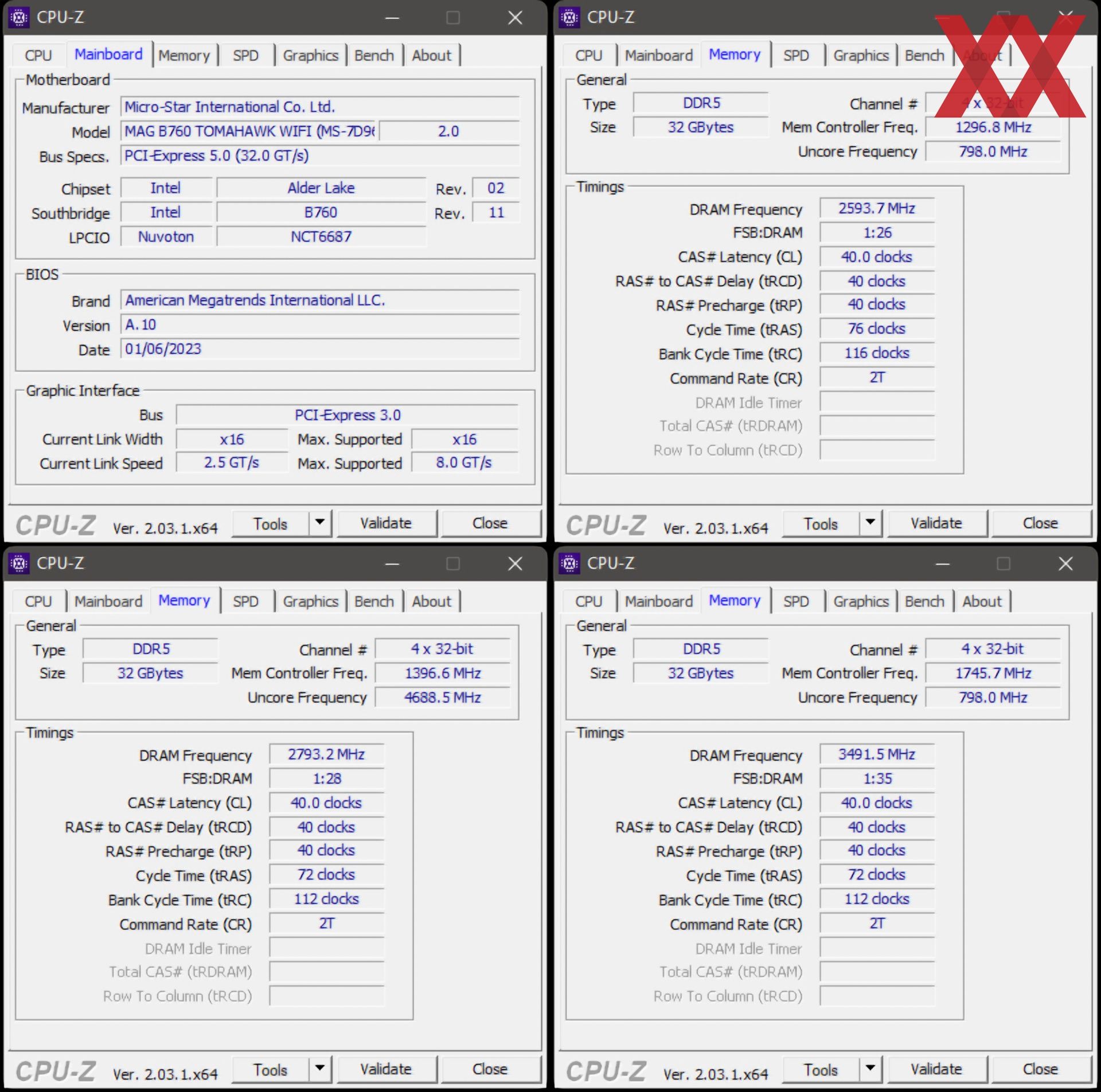Select the Graphics tab in the 3491.5 MHz window
The image size is (1101, 1092).
pos(861,602)
